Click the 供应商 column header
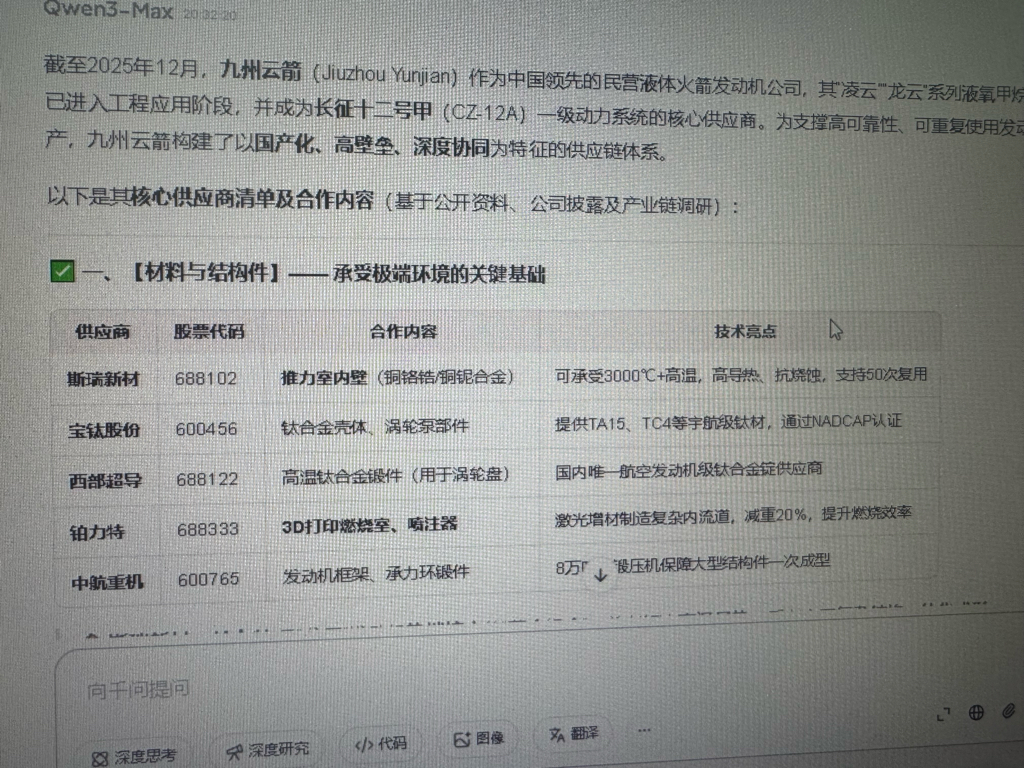Image resolution: width=1024 pixels, height=768 pixels. 103,332
